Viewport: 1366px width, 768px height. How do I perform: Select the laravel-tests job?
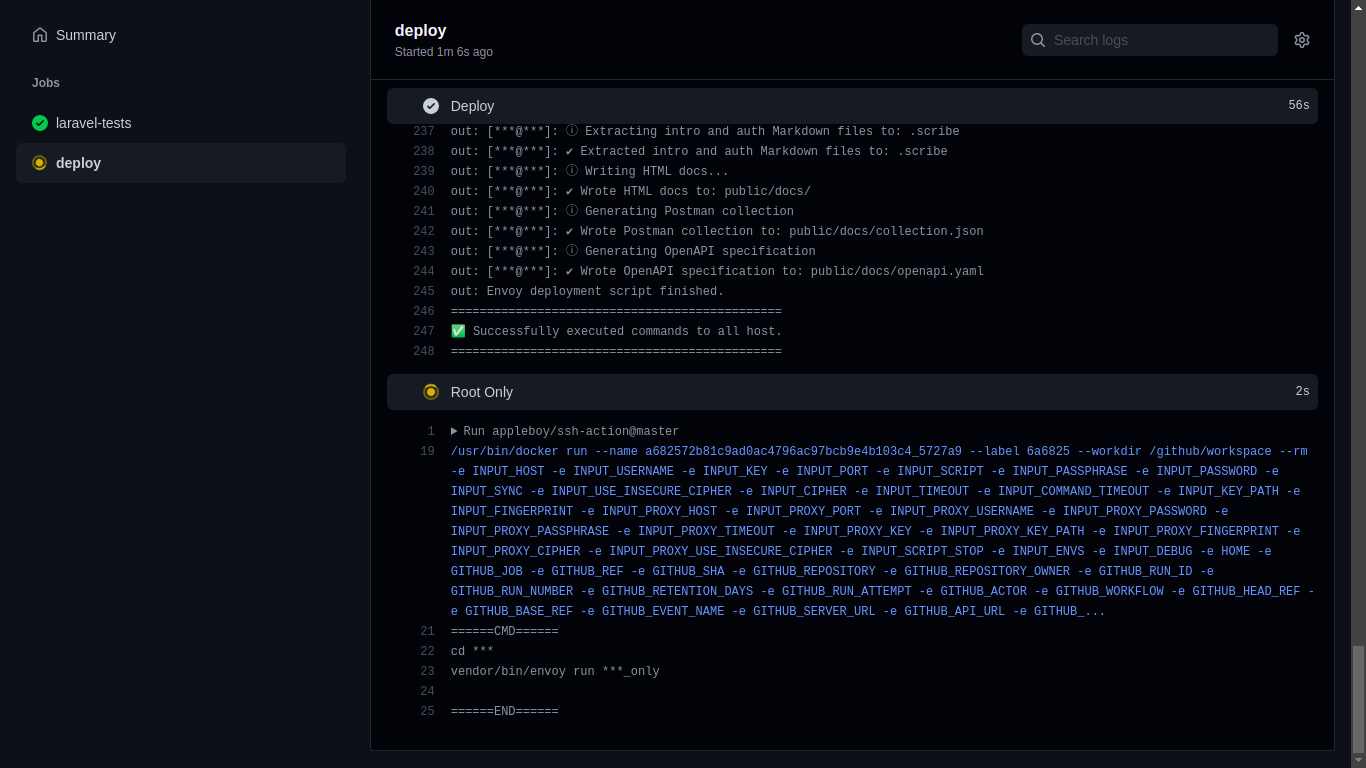tap(181, 123)
